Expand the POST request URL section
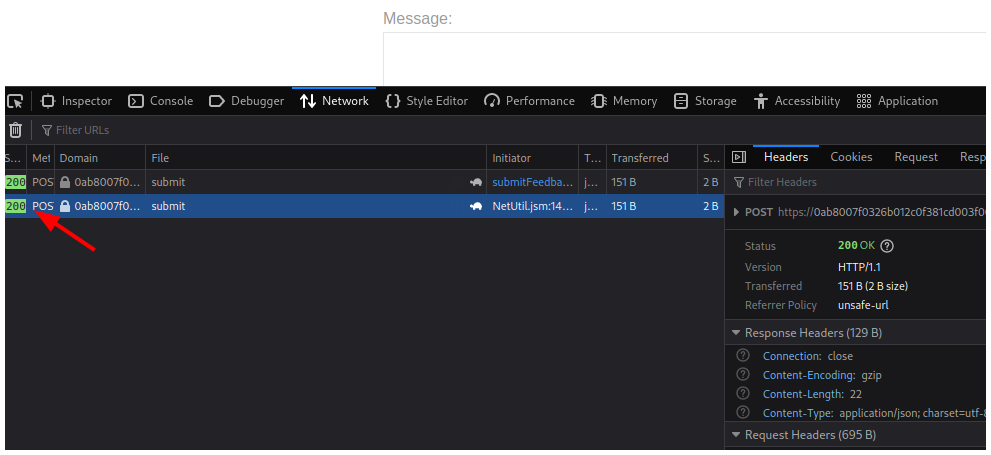 [738, 212]
